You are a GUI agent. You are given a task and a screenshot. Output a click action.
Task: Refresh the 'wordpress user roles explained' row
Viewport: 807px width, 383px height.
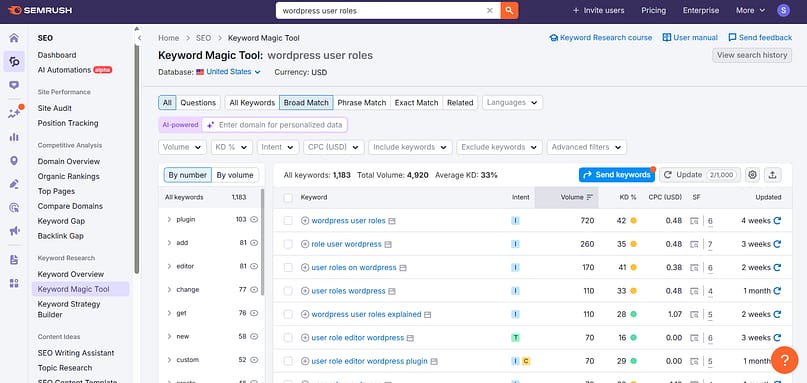[777, 314]
